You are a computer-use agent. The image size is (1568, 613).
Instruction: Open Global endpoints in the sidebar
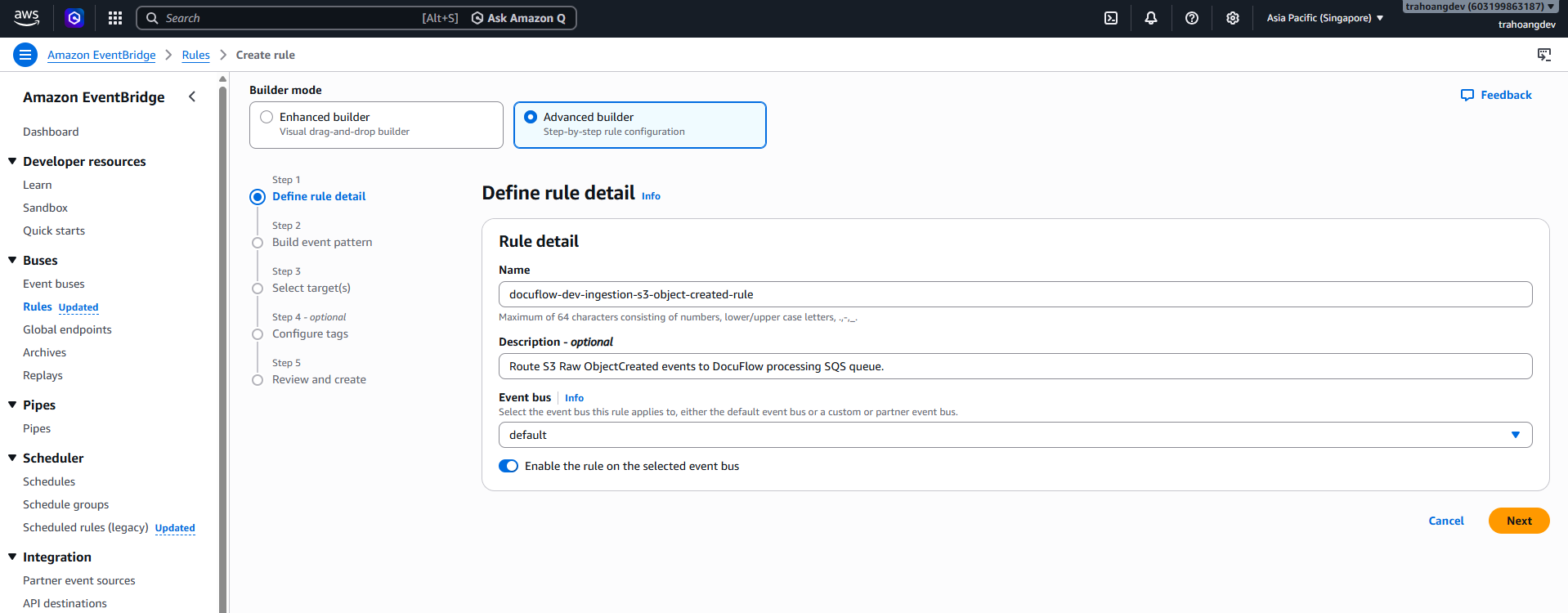(x=68, y=329)
